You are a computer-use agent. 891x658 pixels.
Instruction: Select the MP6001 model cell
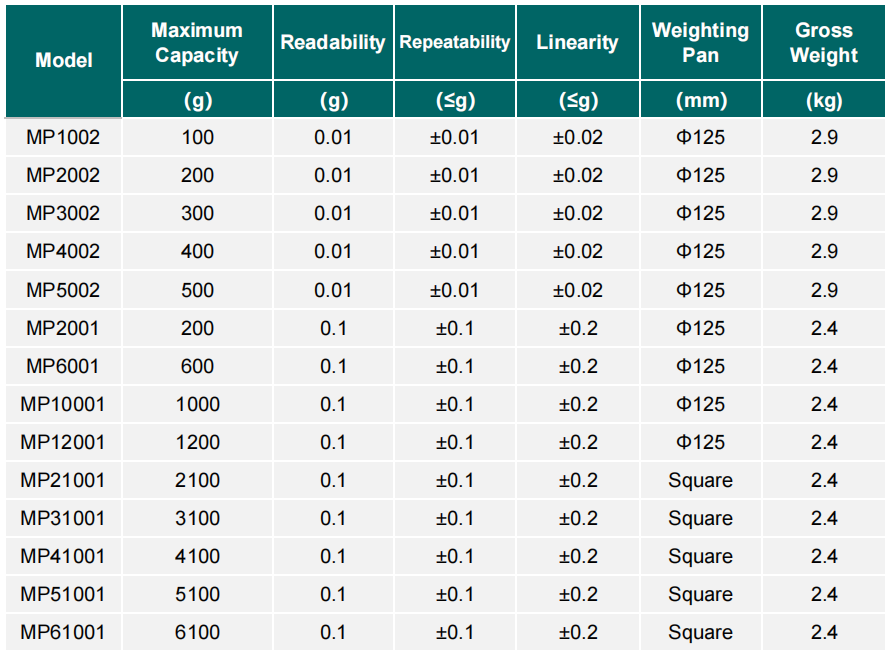(x=63, y=366)
